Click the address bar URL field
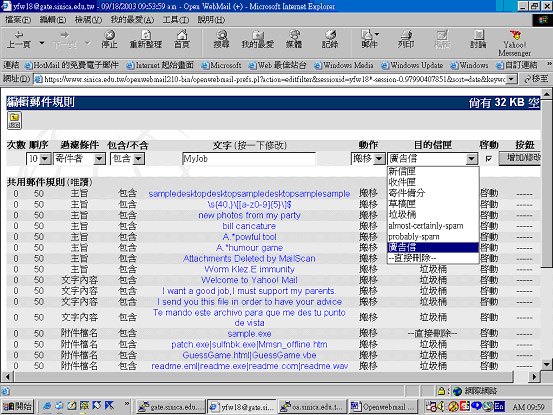This screenshot has width=553, height=415. [271, 79]
